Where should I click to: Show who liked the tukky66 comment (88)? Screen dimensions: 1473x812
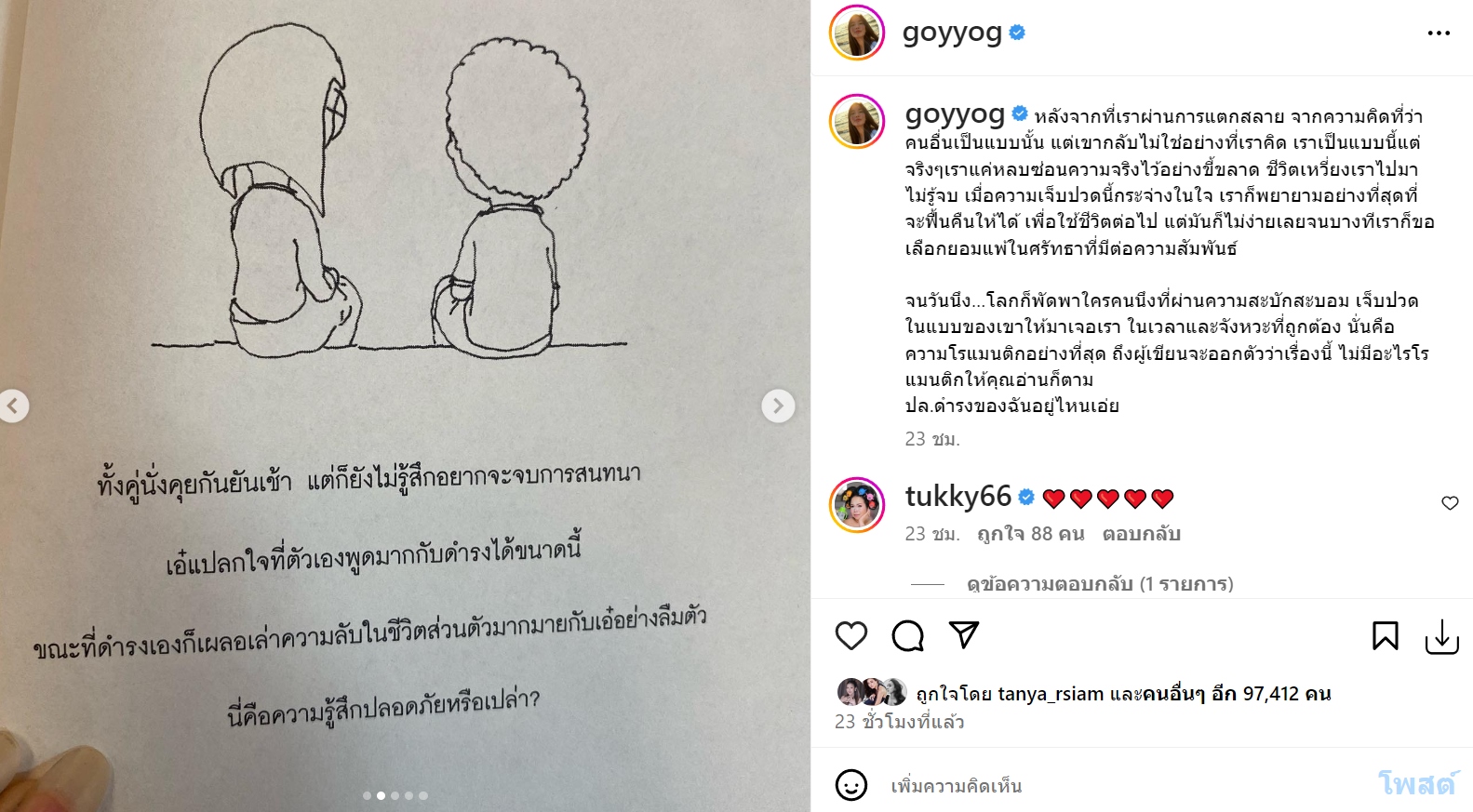[1030, 534]
